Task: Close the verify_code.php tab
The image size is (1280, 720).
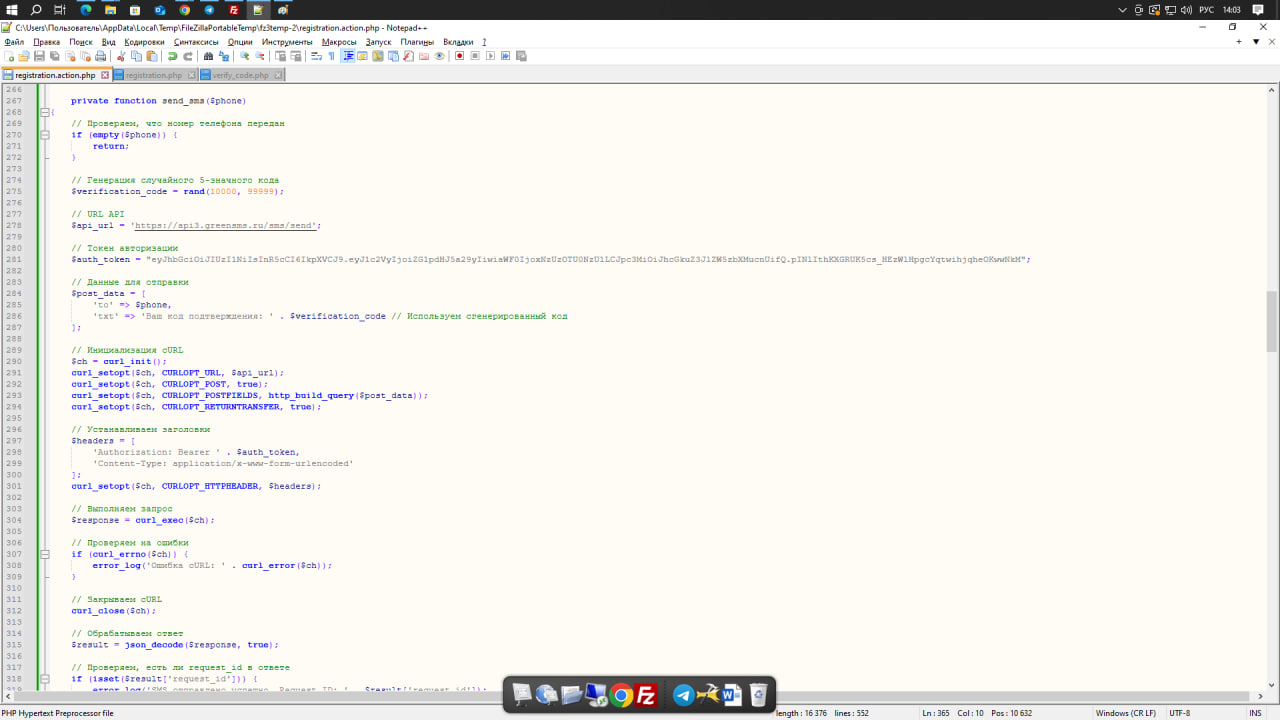Action: coord(278,75)
